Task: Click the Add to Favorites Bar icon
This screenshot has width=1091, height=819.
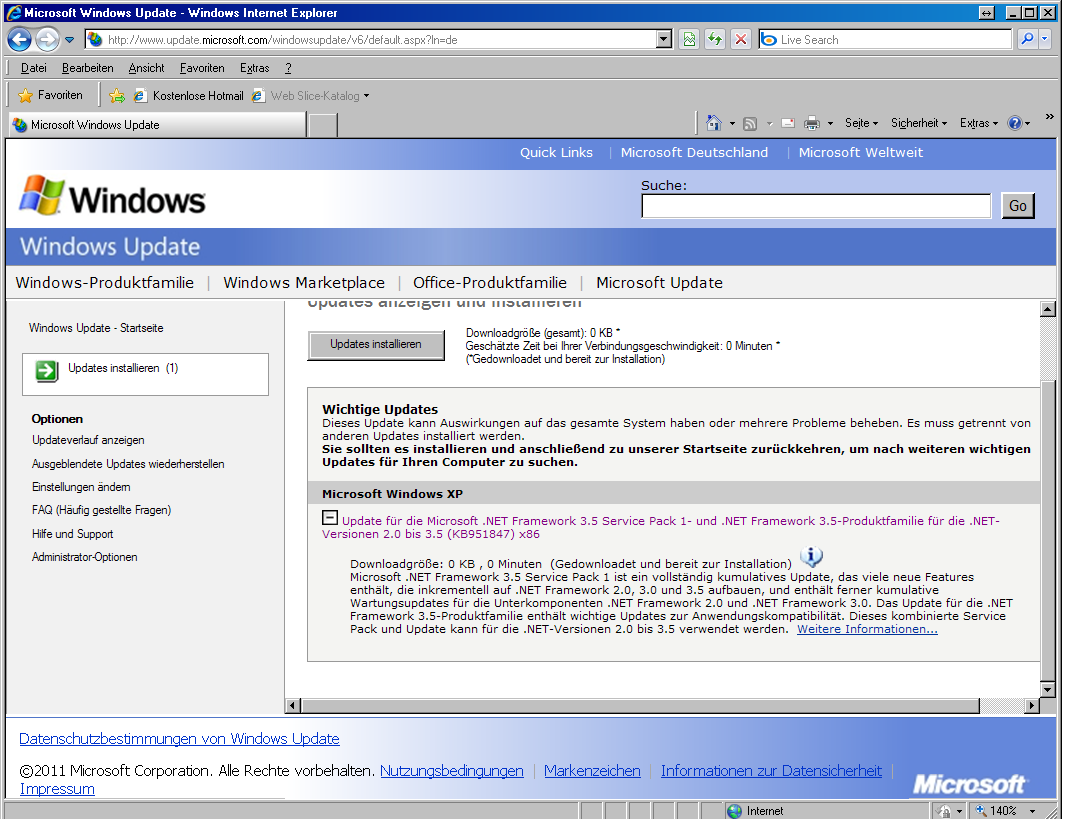Action: point(117,96)
